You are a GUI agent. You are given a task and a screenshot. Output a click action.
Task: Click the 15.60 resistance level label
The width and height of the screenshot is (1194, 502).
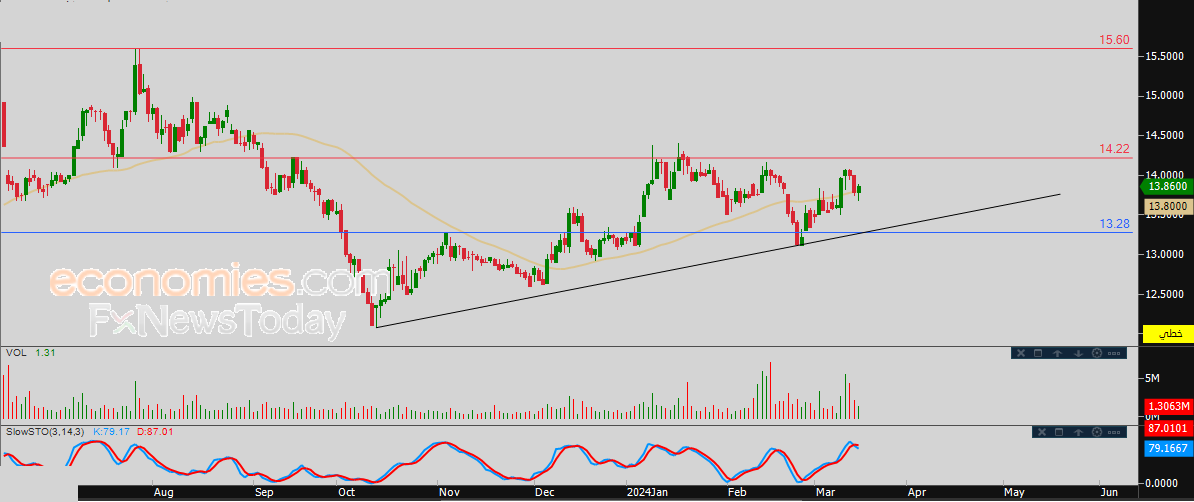[1113, 40]
